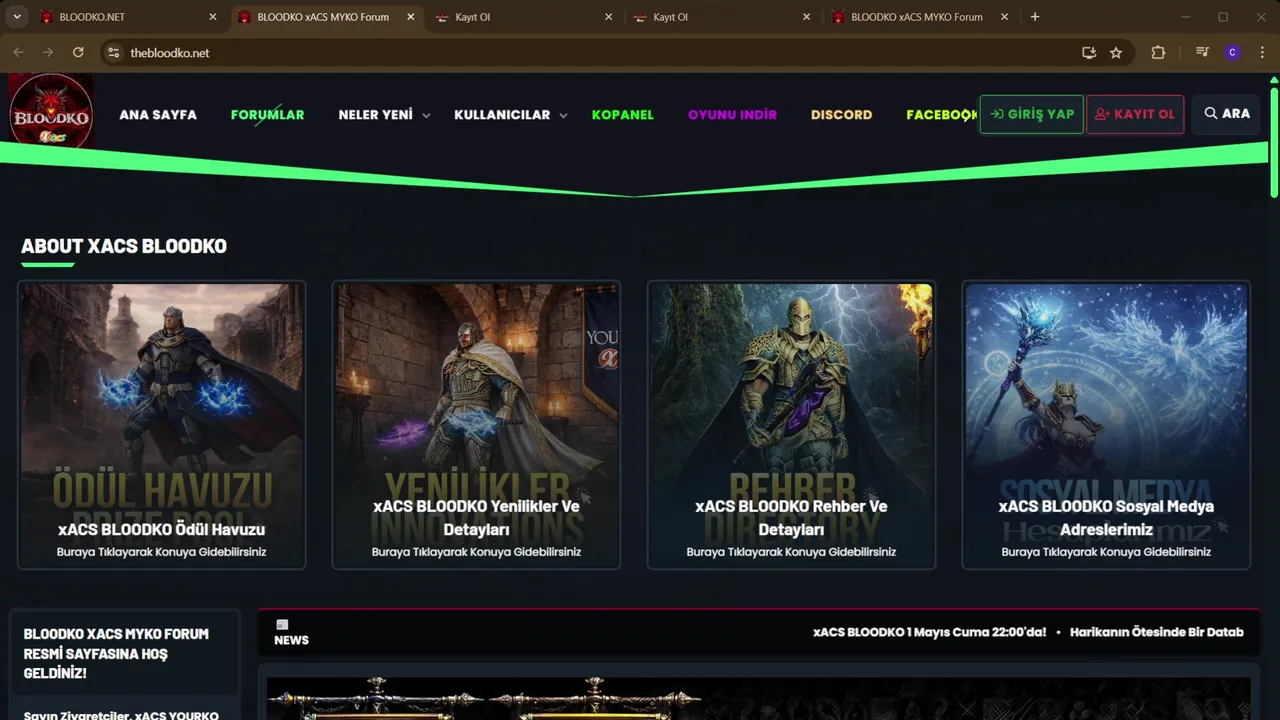Click the page vertical scrollbar thumb

coord(1274,142)
